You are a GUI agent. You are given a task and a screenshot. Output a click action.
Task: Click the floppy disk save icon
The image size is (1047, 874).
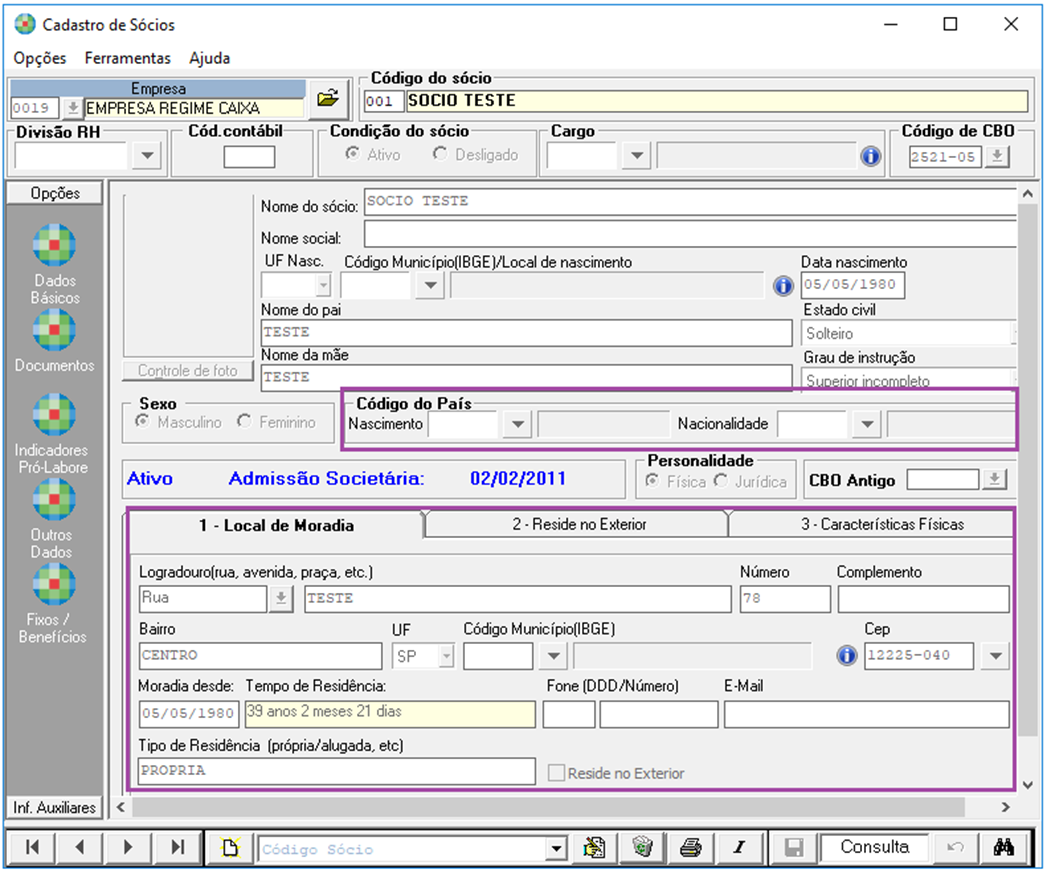[794, 848]
